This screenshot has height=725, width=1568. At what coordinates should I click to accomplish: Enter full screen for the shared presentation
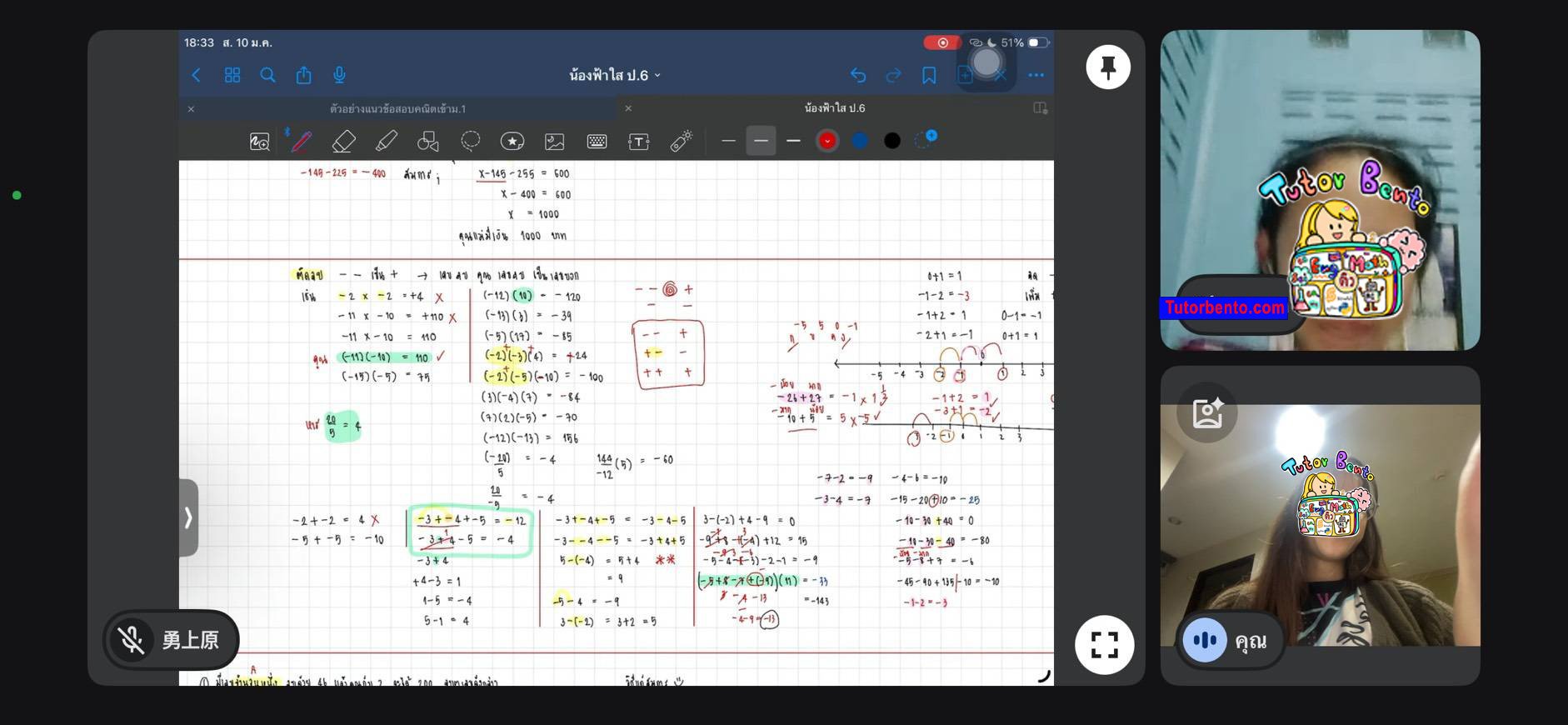tap(1104, 644)
